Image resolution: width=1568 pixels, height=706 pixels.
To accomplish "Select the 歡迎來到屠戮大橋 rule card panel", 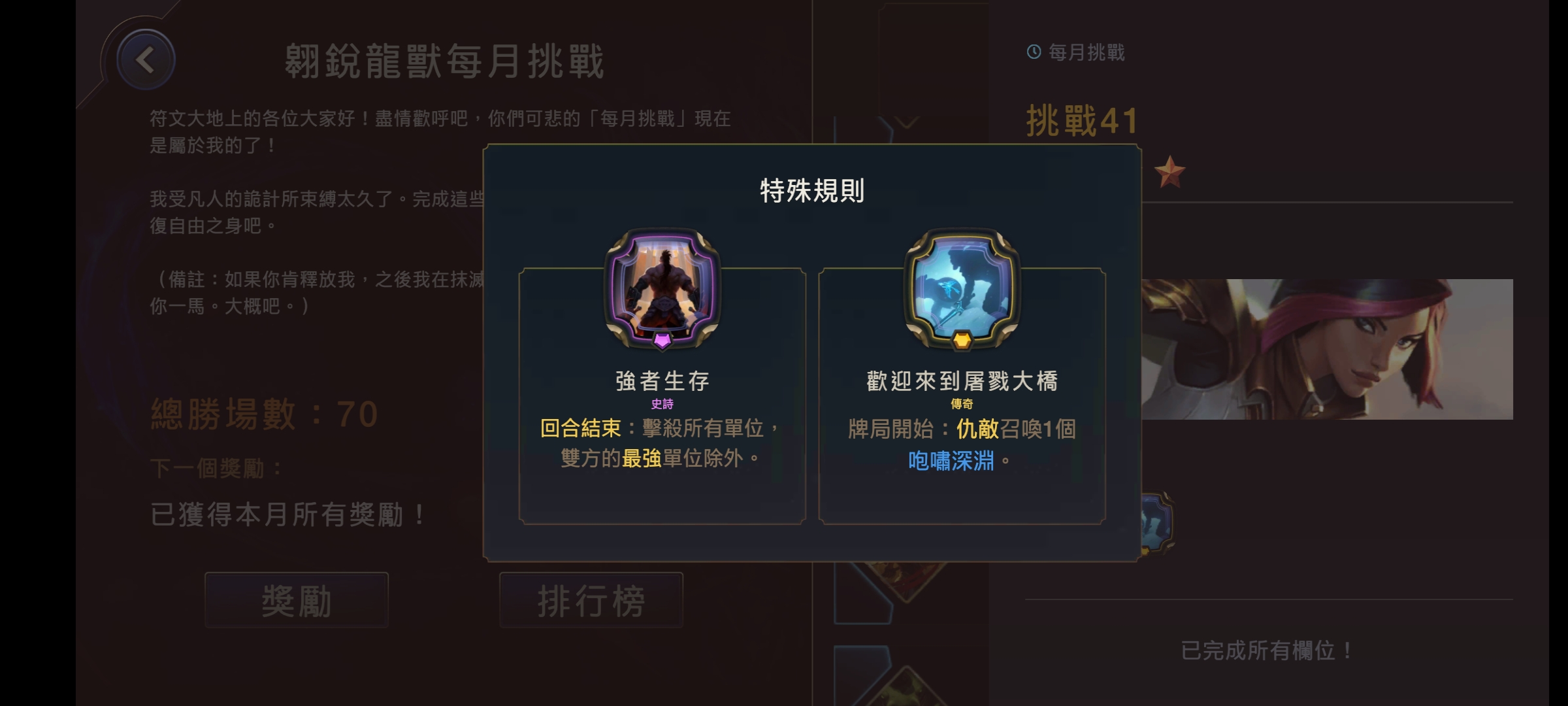I will [962, 395].
